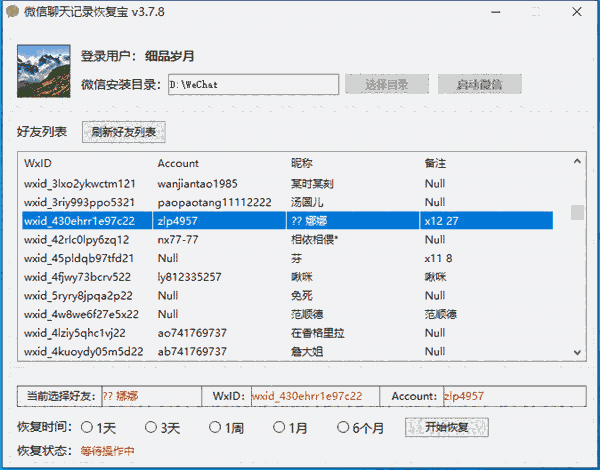Click nickname cell 汤圆儿
This screenshot has height=470, width=600.
coord(307,202)
